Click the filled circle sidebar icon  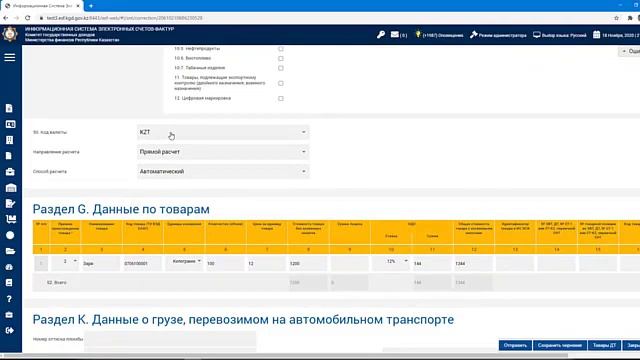point(10,235)
